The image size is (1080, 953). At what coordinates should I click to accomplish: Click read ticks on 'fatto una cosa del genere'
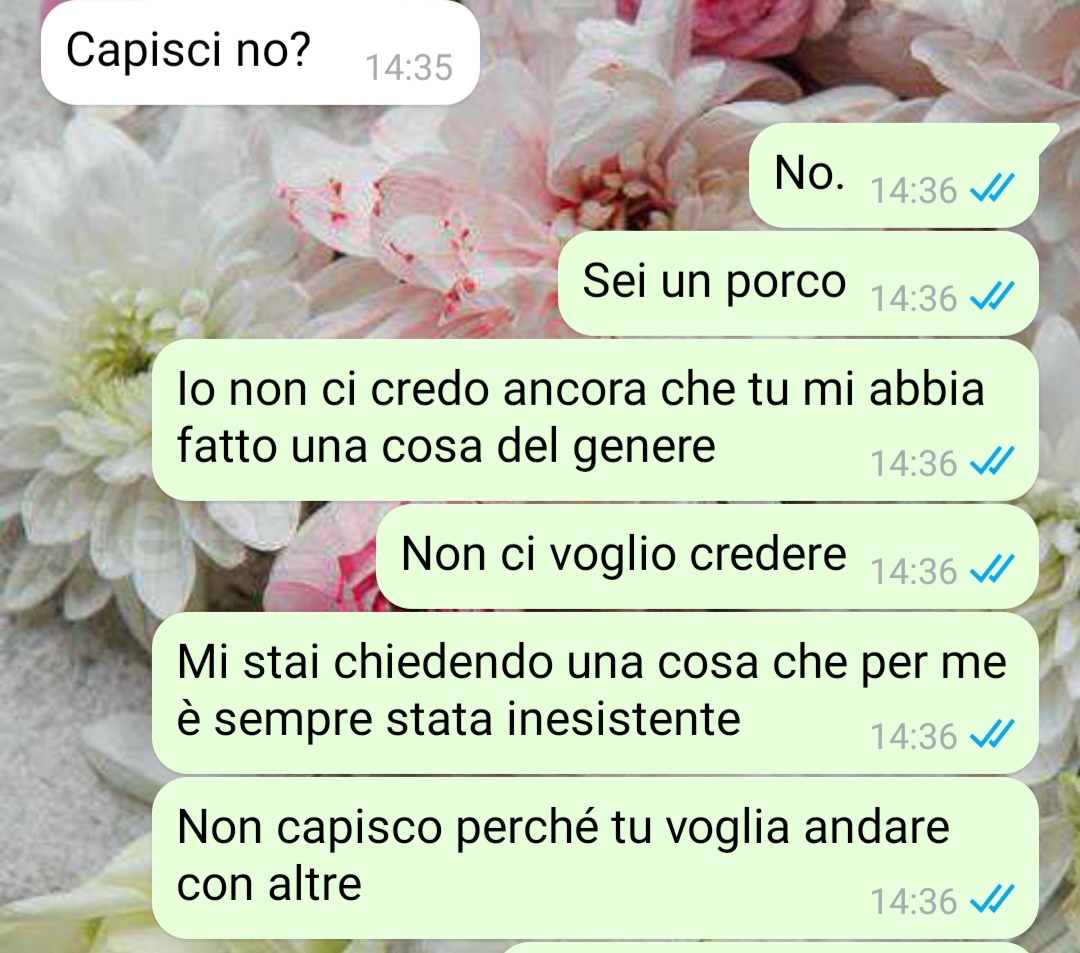click(992, 461)
